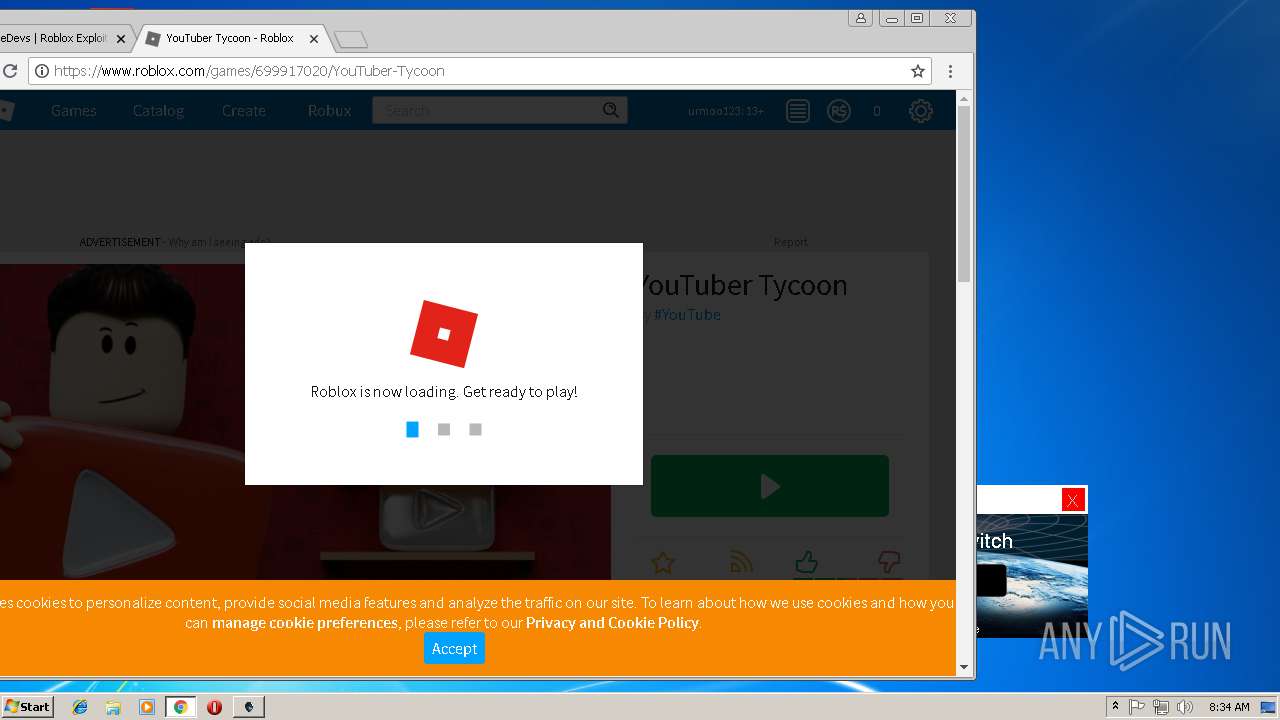The image size is (1280, 720).
Task: Launch Opera from the taskbar
Action: click(x=214, y=707)
